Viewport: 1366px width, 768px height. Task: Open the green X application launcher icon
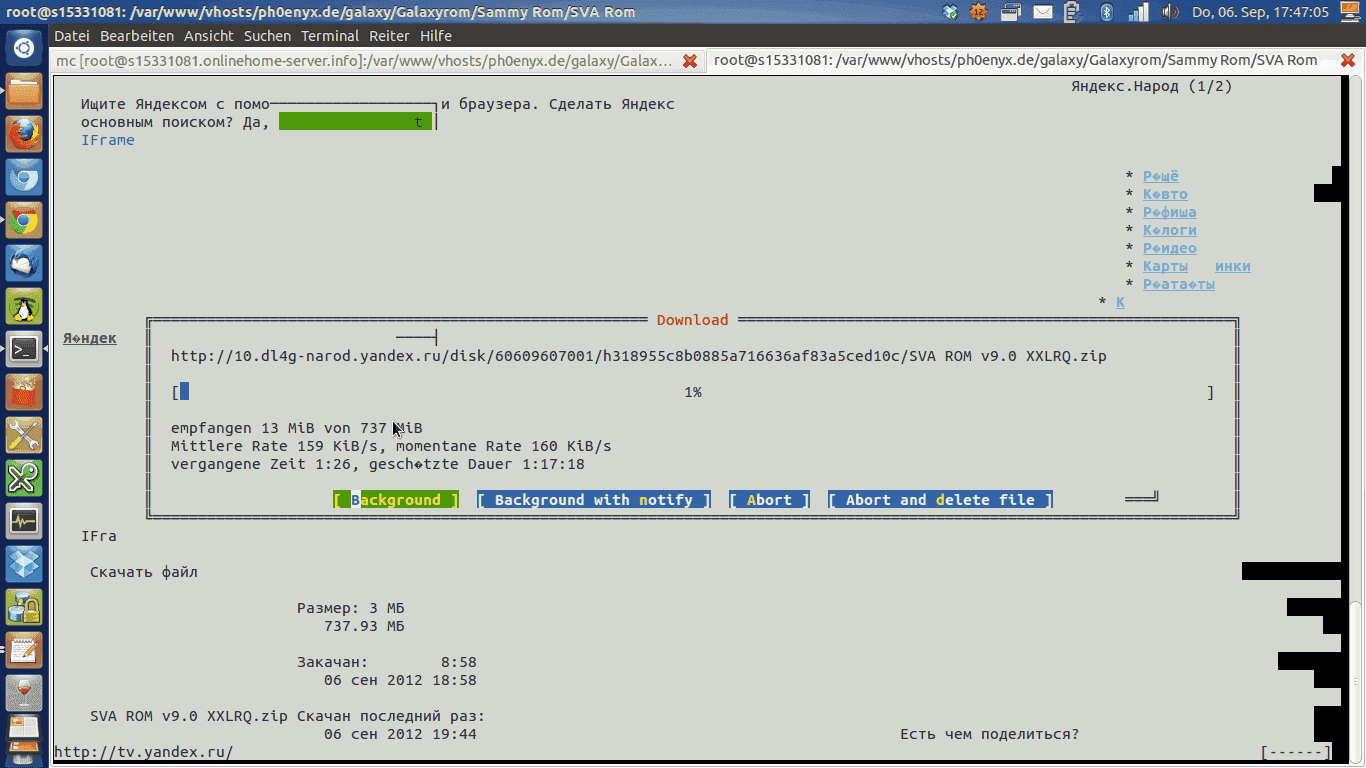[x=24, y=478]
